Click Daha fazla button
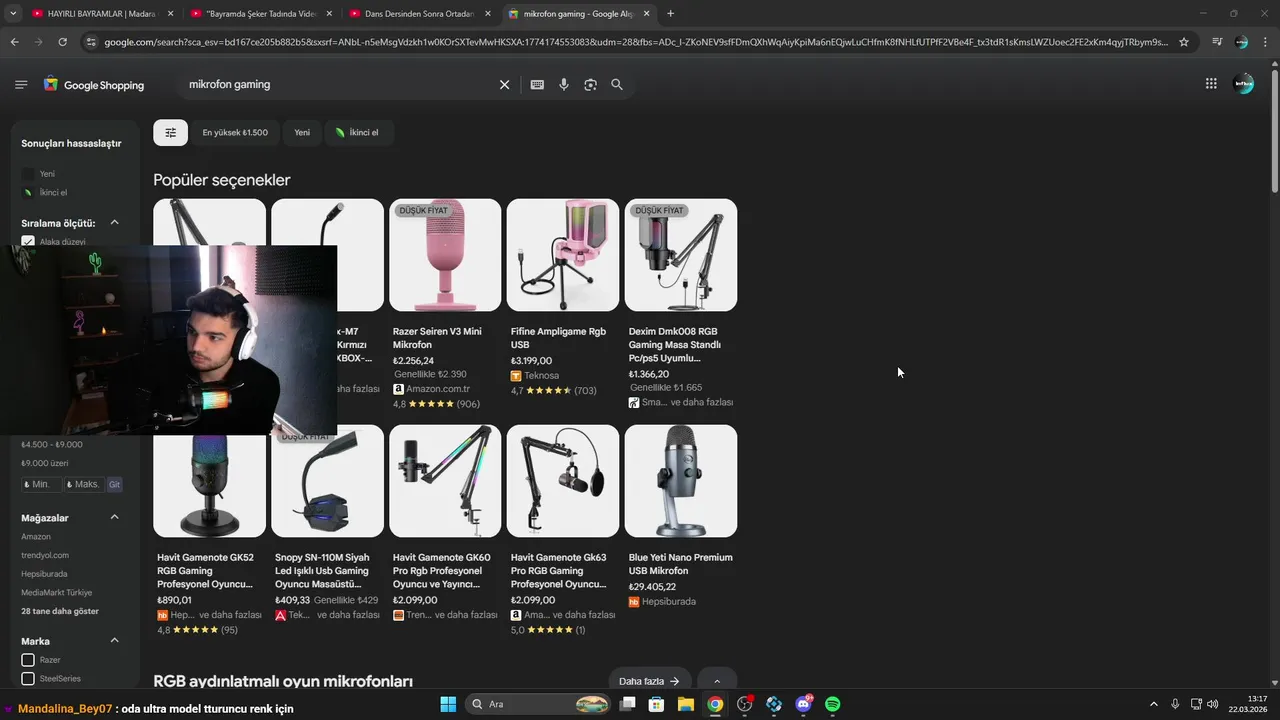Screen dimensions: 1280x720 649,681
